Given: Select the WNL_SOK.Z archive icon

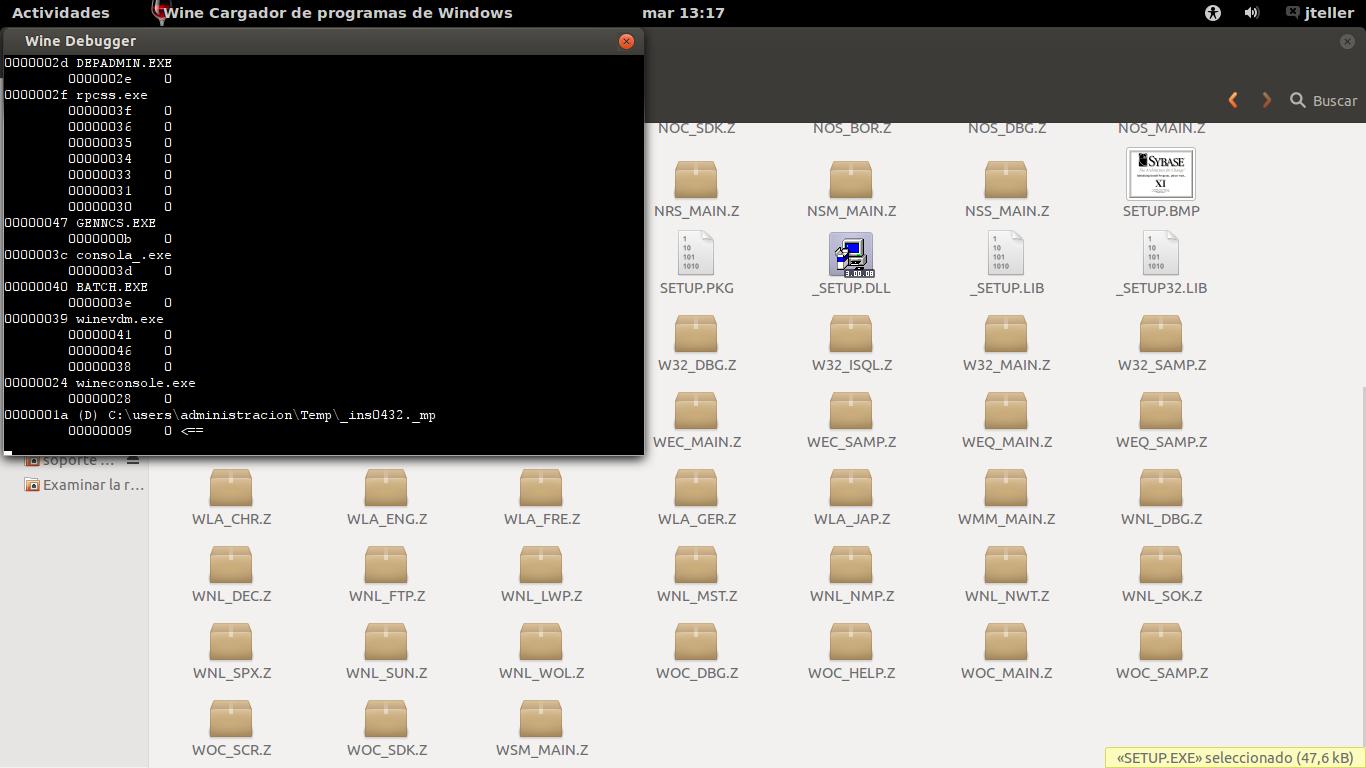Looking at the screenshot, I should pyautogui.click(x=1161, y=565).
